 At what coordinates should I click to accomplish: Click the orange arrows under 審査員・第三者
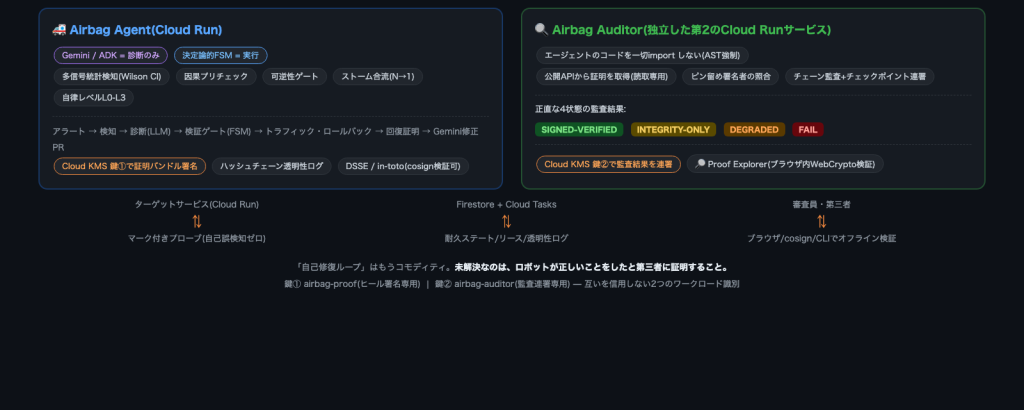point(822,221)
